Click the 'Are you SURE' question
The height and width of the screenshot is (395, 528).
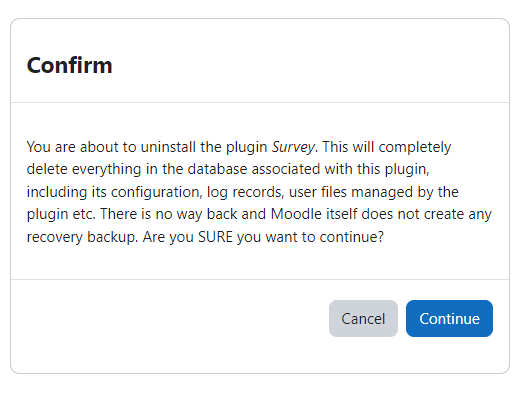point(263,237)
